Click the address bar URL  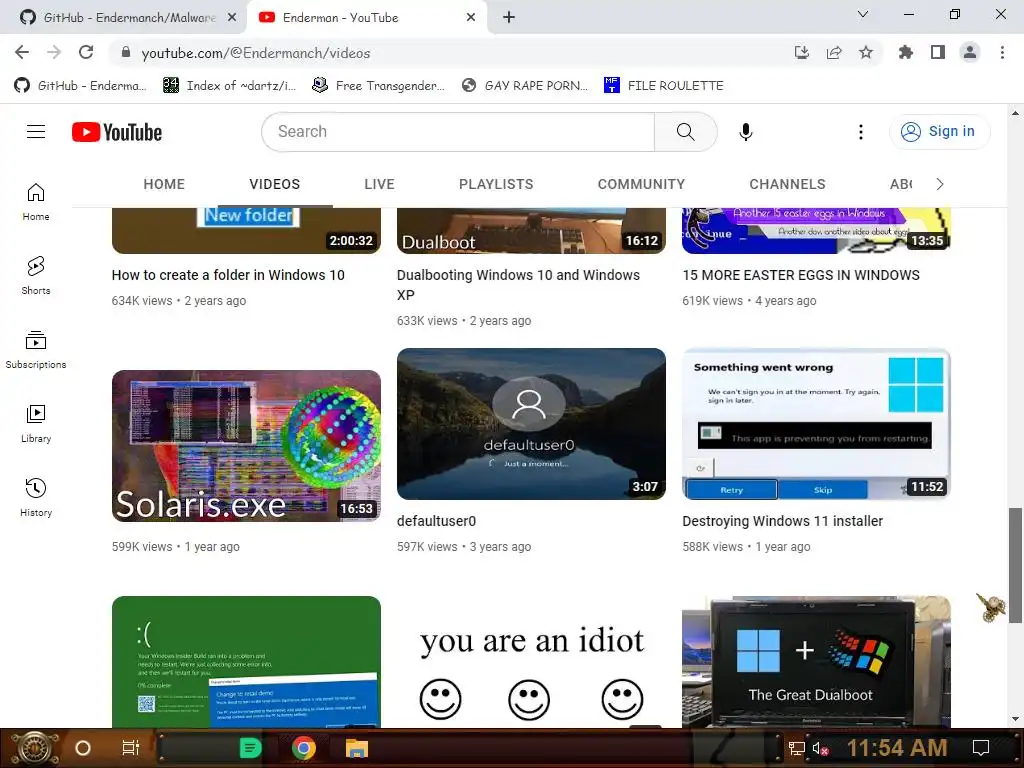[x=256, y=53]
